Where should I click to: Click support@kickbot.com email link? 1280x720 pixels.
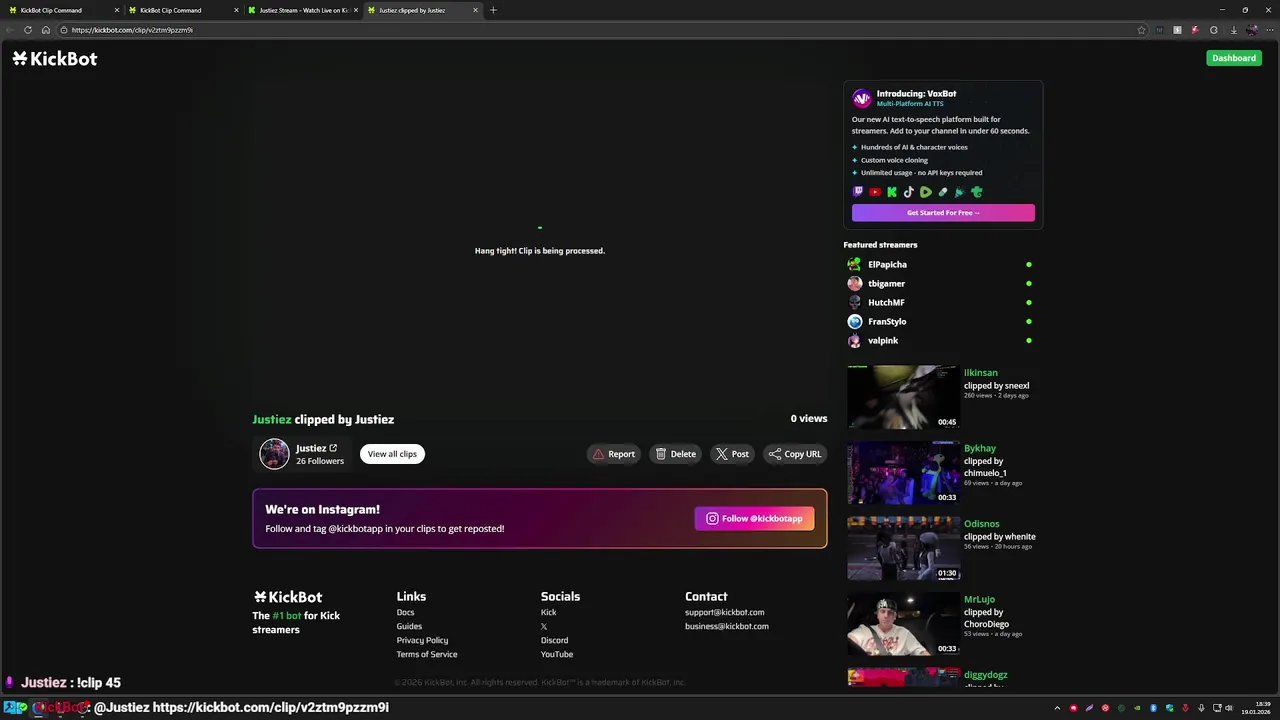(724, 612)
